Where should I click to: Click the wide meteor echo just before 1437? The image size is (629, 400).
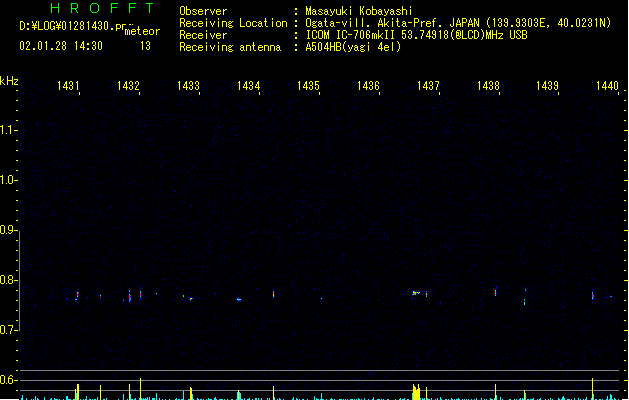click(416, 293)
